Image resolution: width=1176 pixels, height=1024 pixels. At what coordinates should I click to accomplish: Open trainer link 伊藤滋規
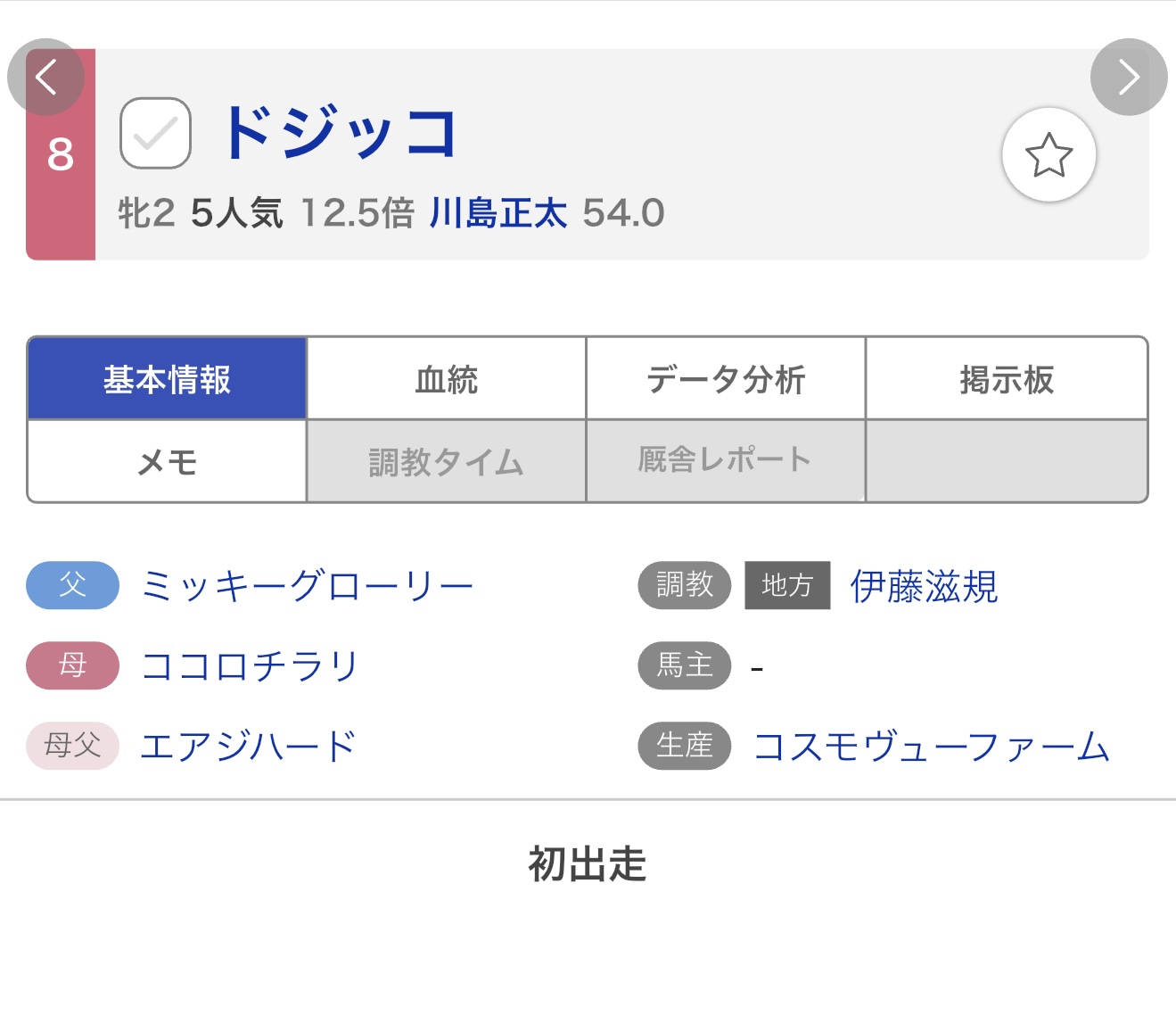click(924, 586)
